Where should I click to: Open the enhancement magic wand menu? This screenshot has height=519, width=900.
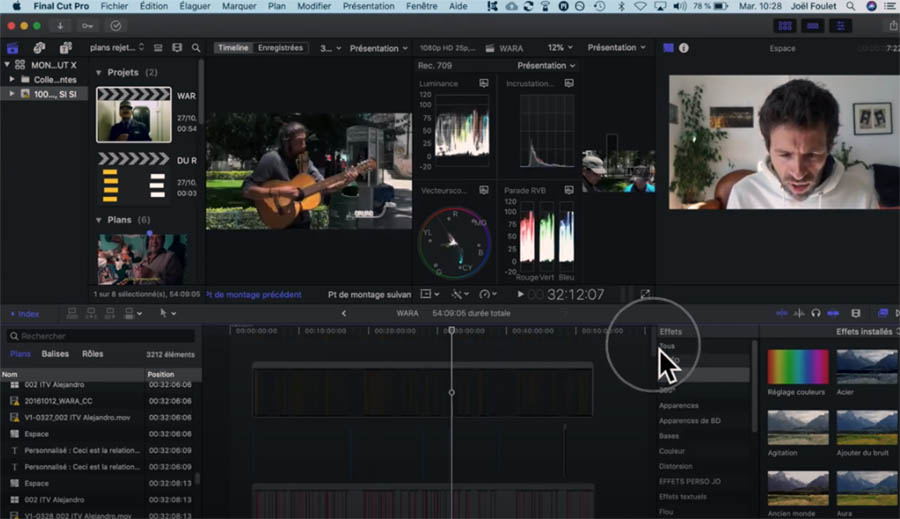pyautogui.click(x=460, y=294)
